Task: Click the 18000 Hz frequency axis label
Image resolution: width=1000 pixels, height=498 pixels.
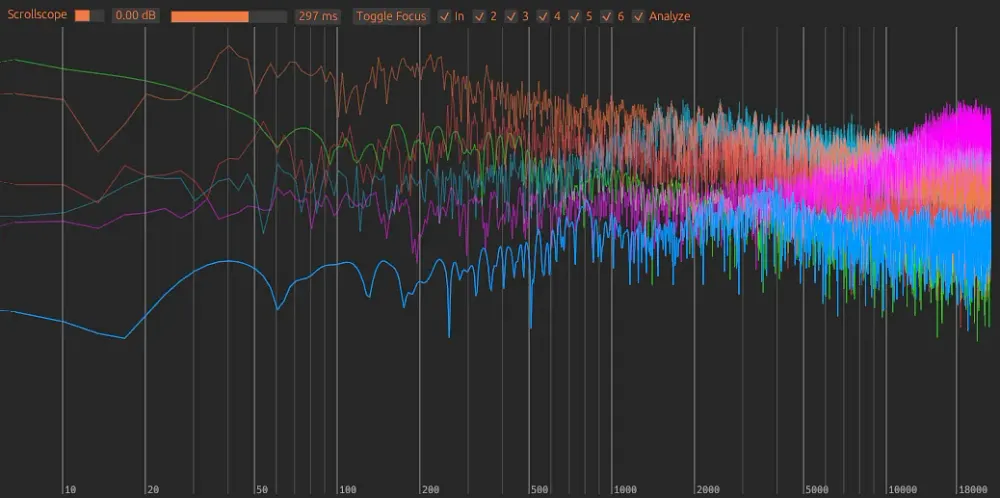Action: point(972,489)
